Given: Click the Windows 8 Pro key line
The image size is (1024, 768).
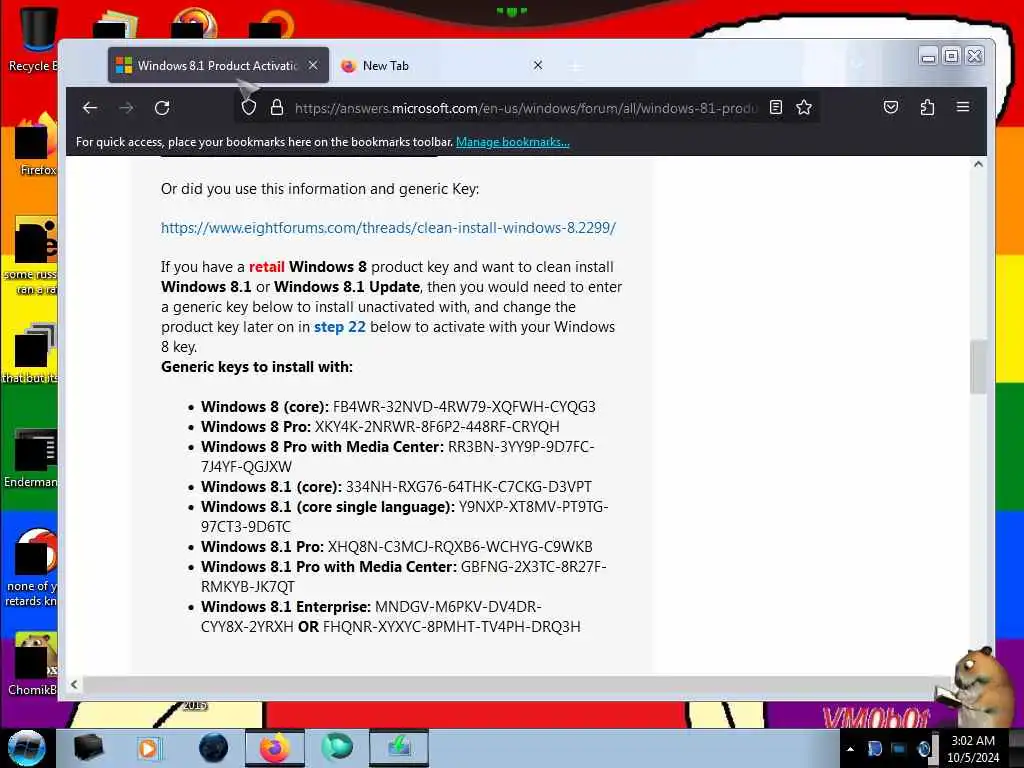Looking at the screenshot, I should [380, 426].
